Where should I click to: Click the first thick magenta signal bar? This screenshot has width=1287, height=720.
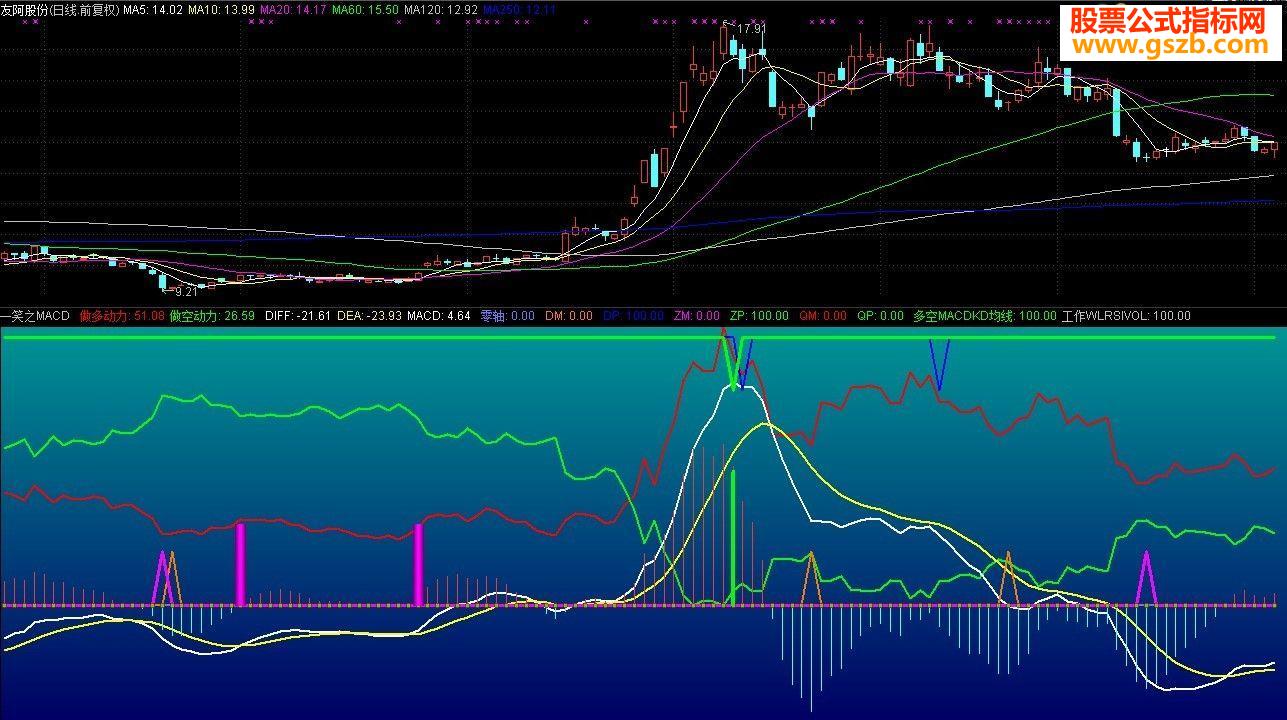240,564
